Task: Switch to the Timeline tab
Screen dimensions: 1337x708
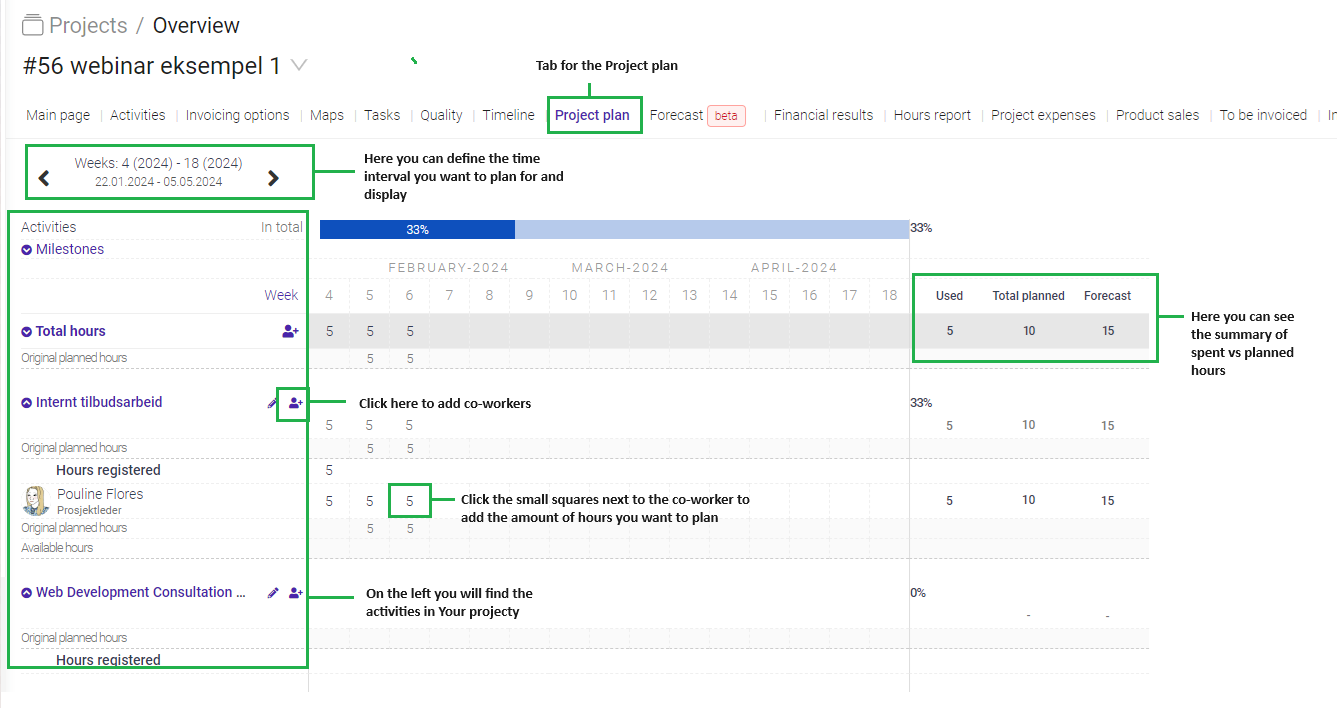Action: 508,115
